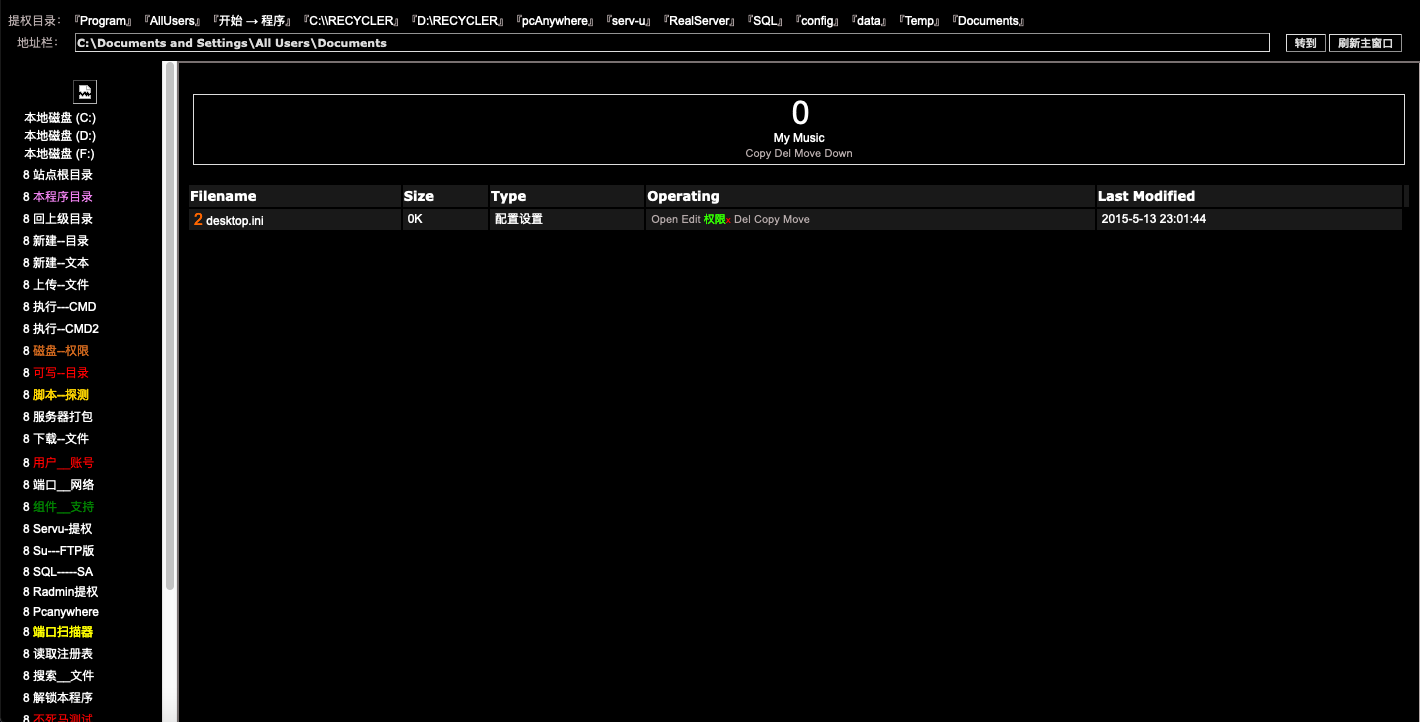The width and height of the screenshot is (1420, 722).
Task: Open 下载--文件 in sidebar
Action: tap(61, 439)
